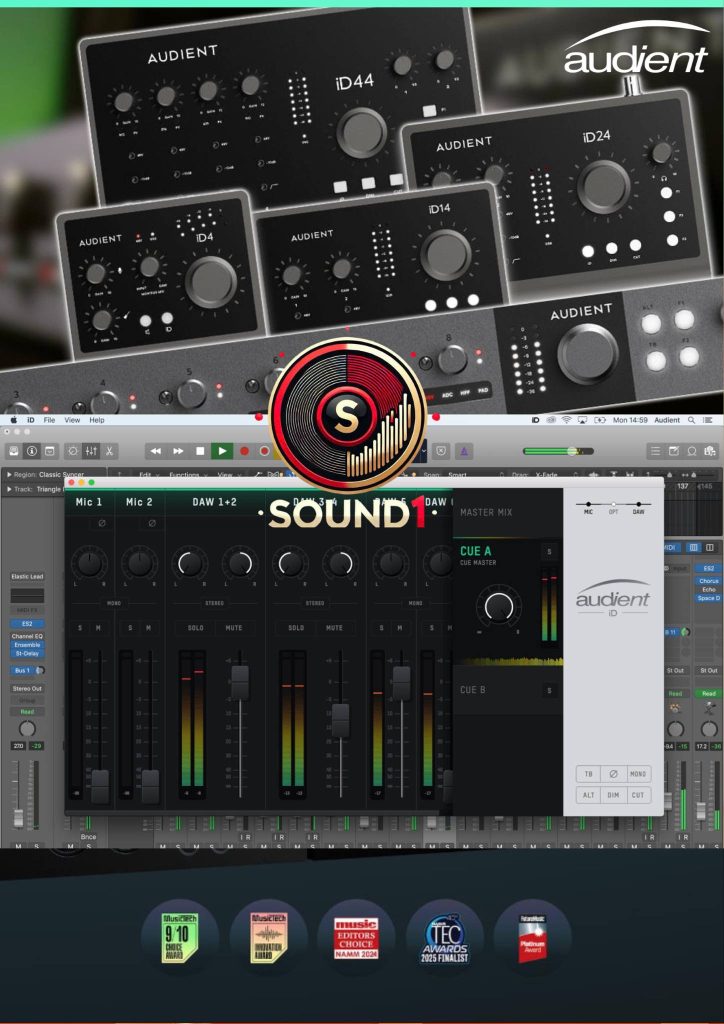Click the Mic 2 pan knob
Viewport: 724px width, 1024px height.
point(139,563)
